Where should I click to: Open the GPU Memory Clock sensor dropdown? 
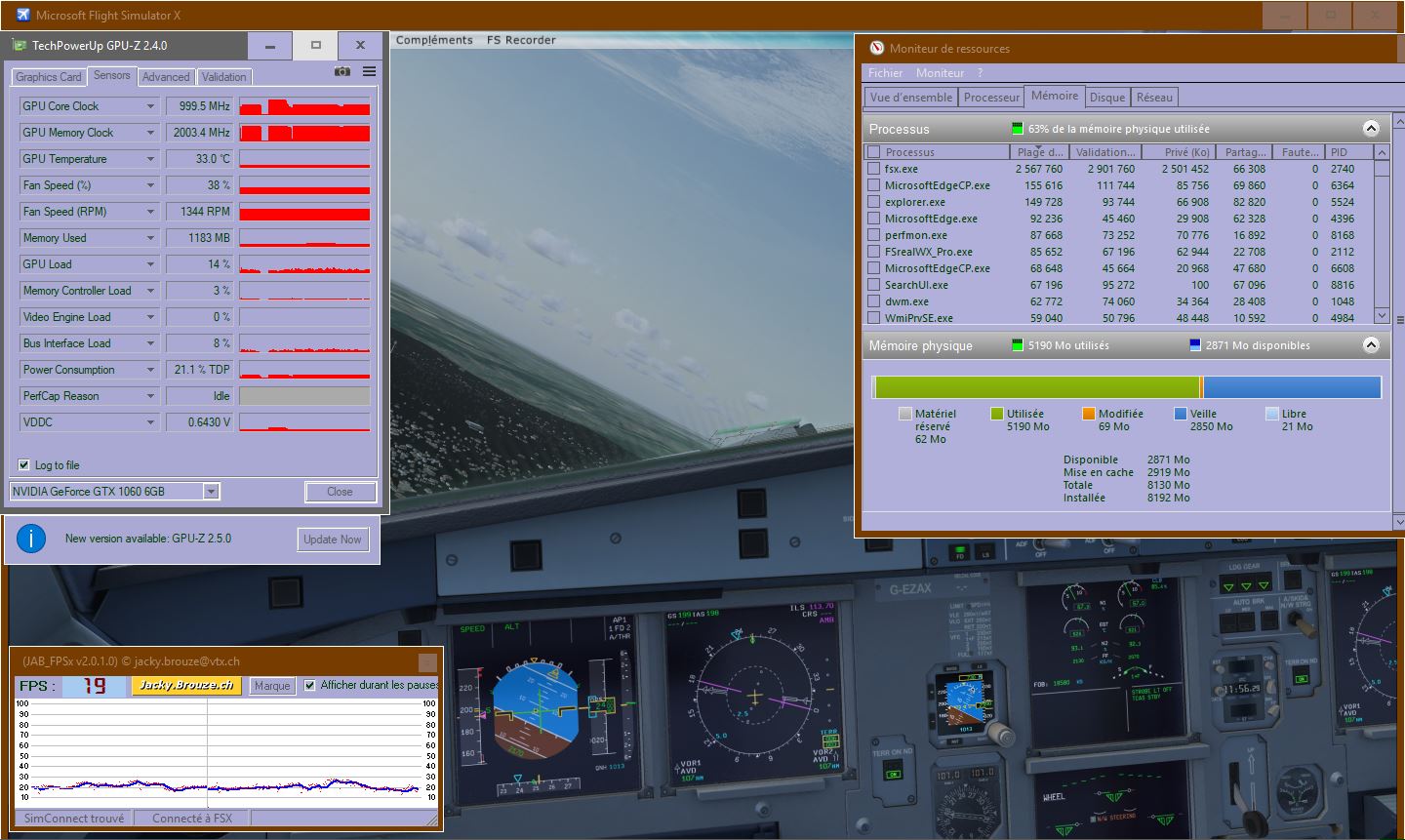pyautogui.click(x=150, y=133)
